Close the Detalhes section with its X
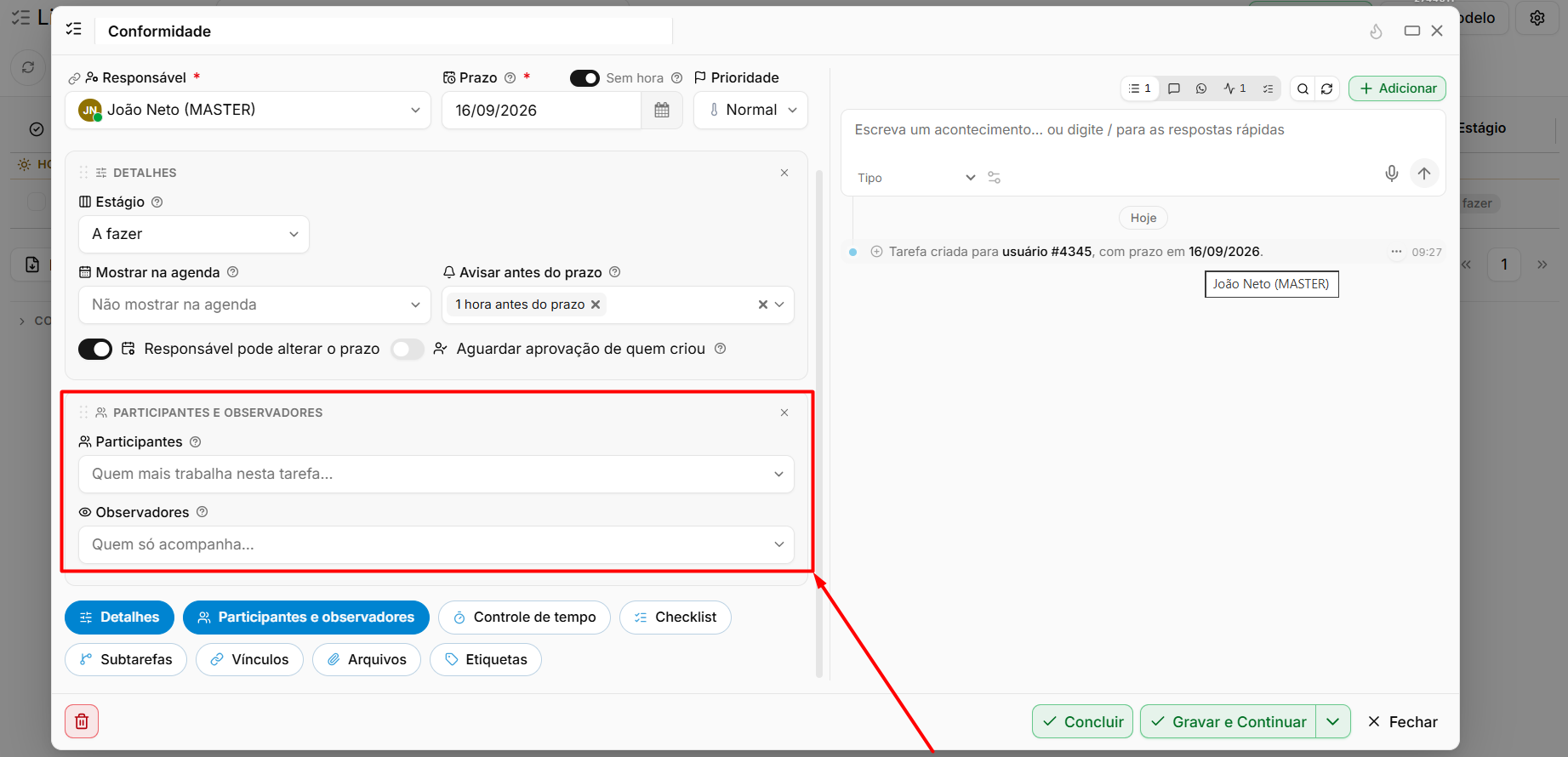Image resolution: width=1568 pixels, height=757 pixels. pos(784,173)
